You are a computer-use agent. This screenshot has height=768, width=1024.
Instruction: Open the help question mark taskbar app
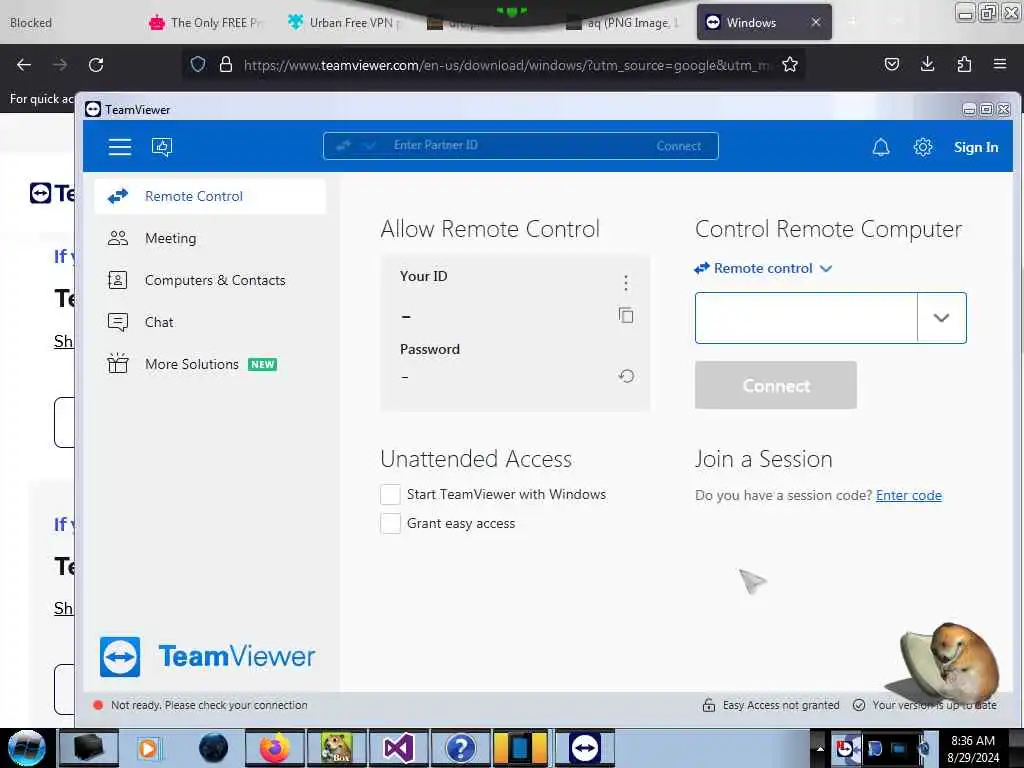[460, 748]
